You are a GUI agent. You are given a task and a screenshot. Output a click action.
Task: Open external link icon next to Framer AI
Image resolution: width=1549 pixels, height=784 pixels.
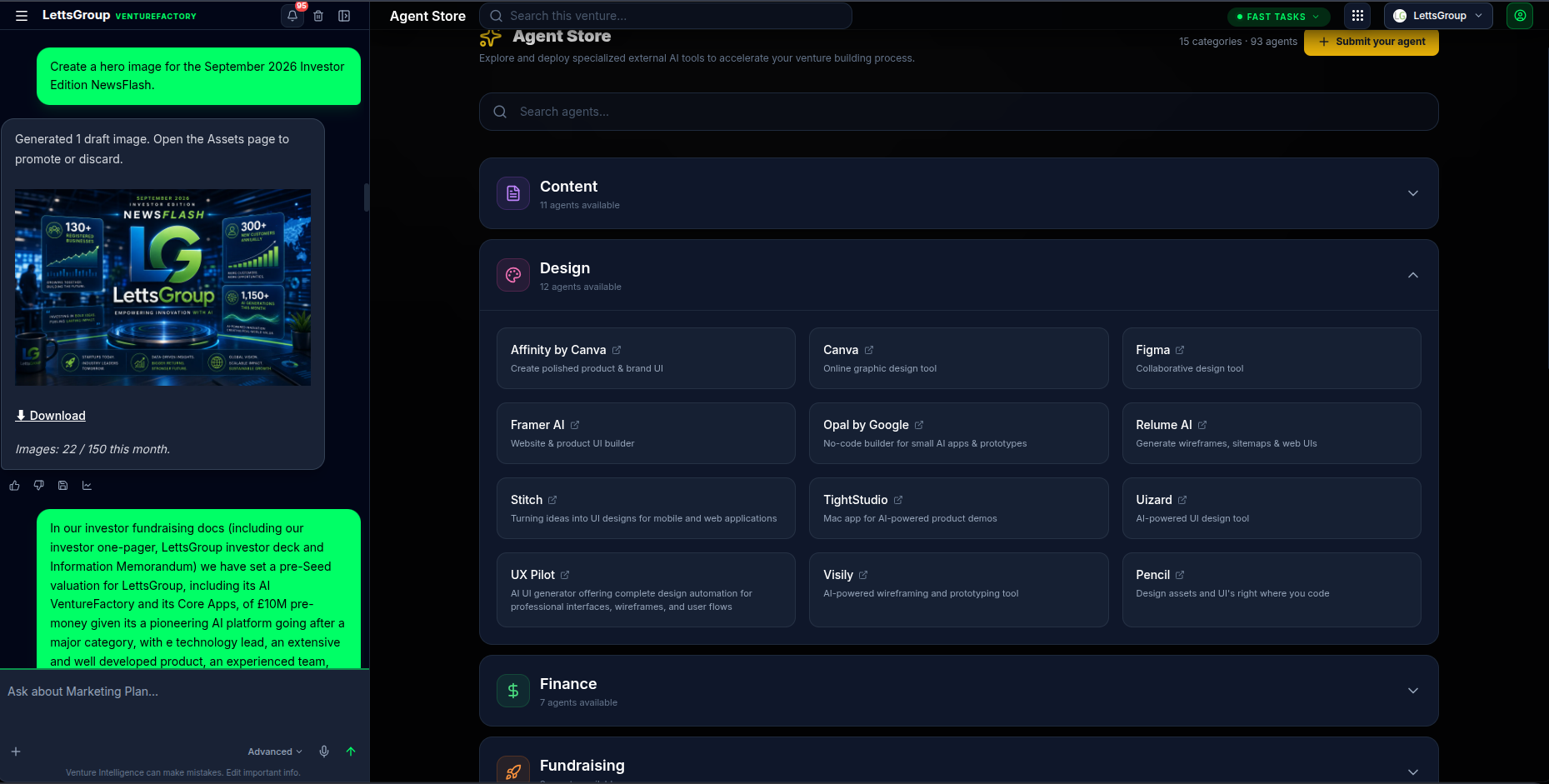pyautogui.click(x=575, y=425)
